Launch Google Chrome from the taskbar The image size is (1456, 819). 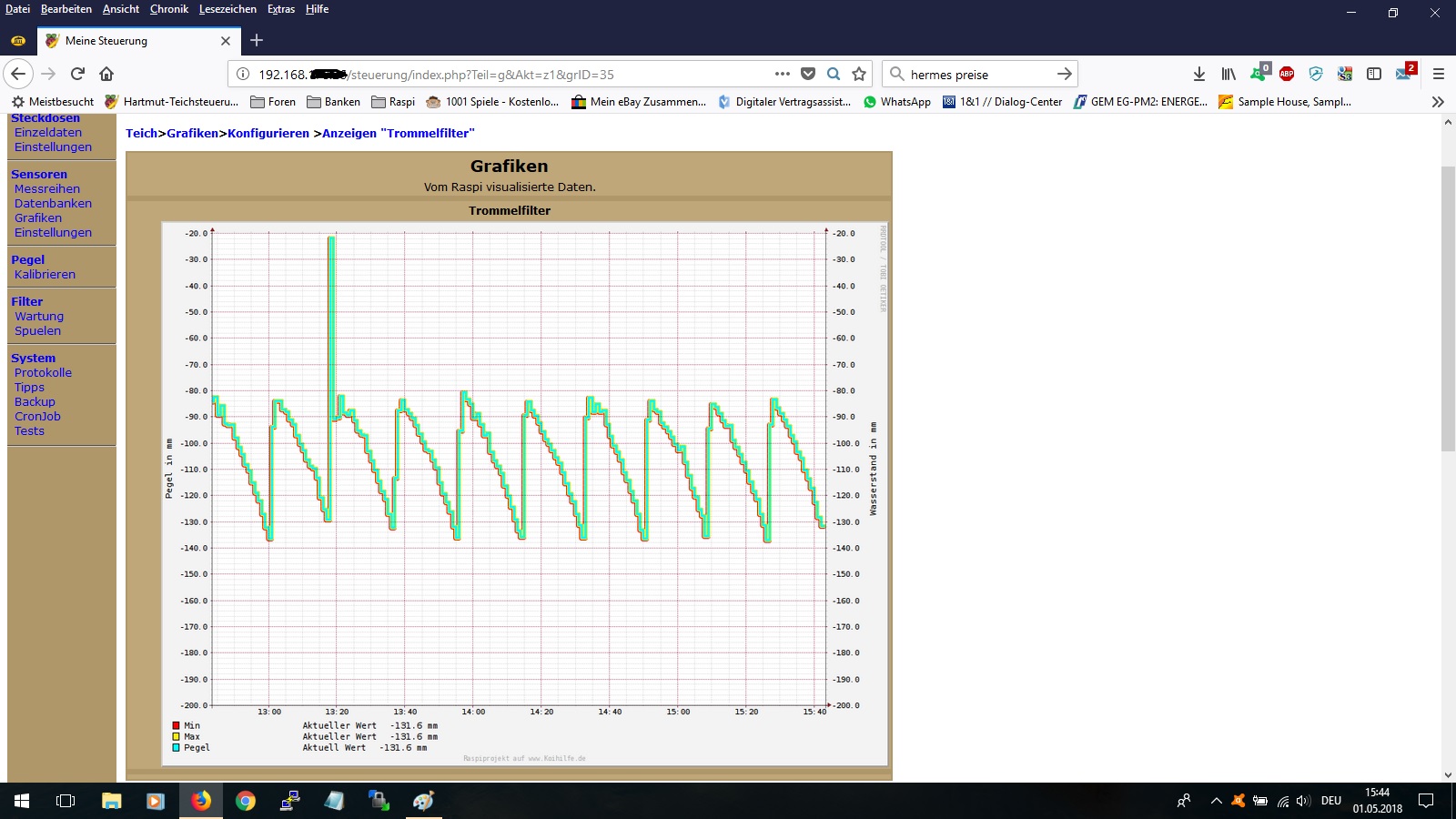point(246,801)
